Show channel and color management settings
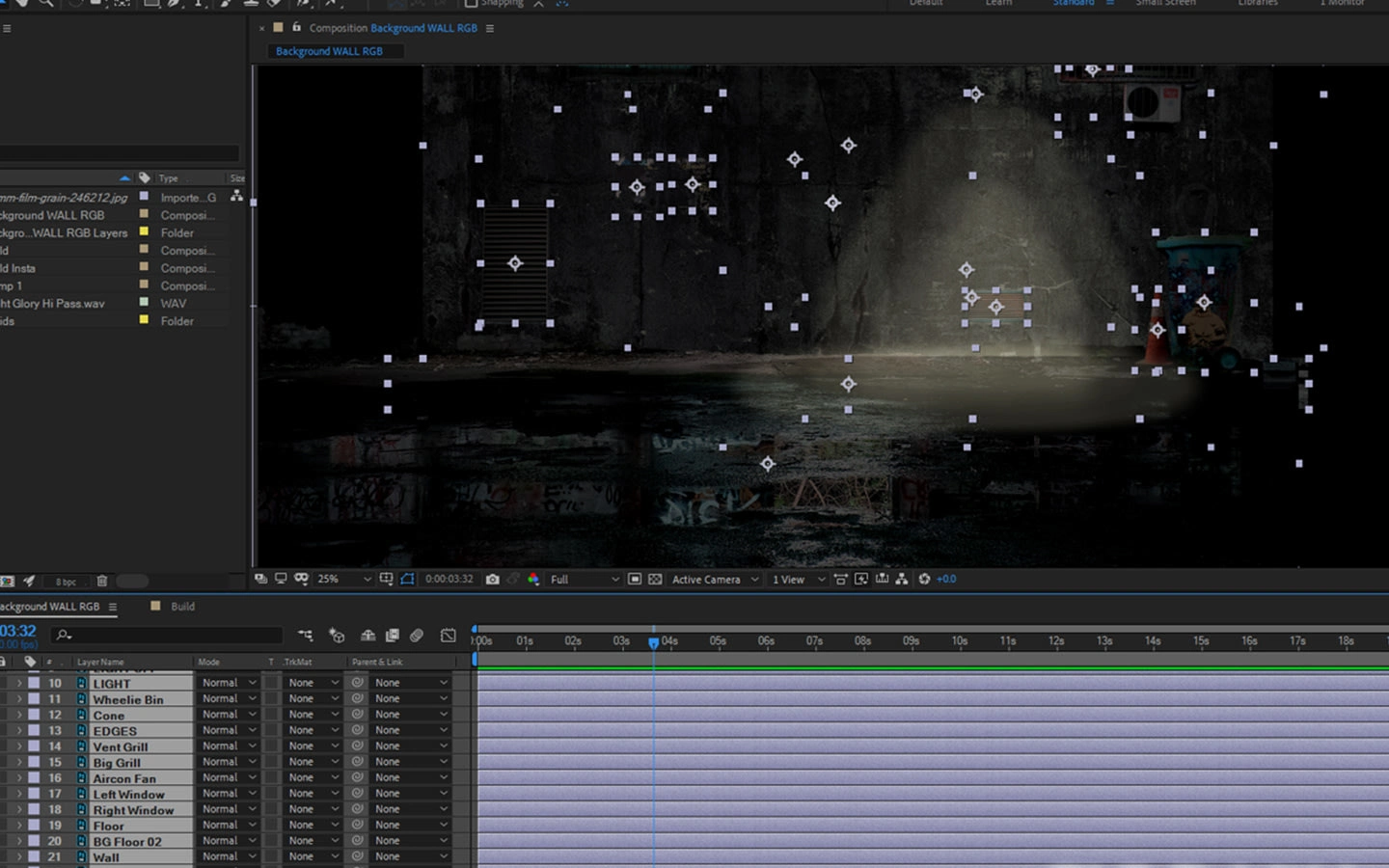The image size is (1389, 868). [533, 579]
